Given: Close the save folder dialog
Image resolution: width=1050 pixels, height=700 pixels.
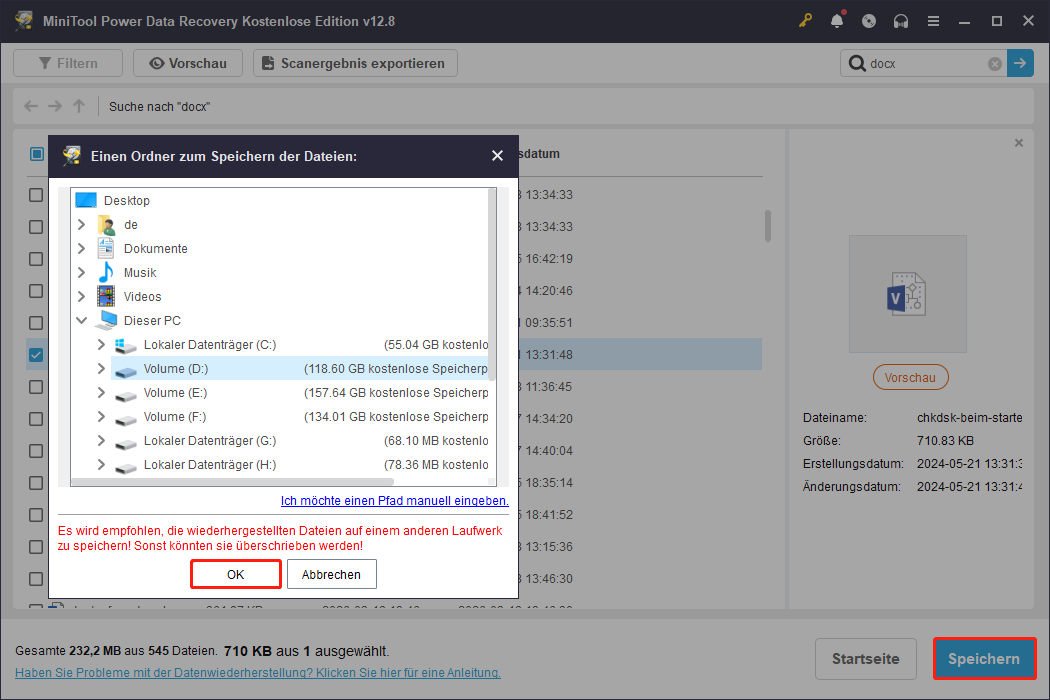Looking at the screenshot, I should (497, 155).
